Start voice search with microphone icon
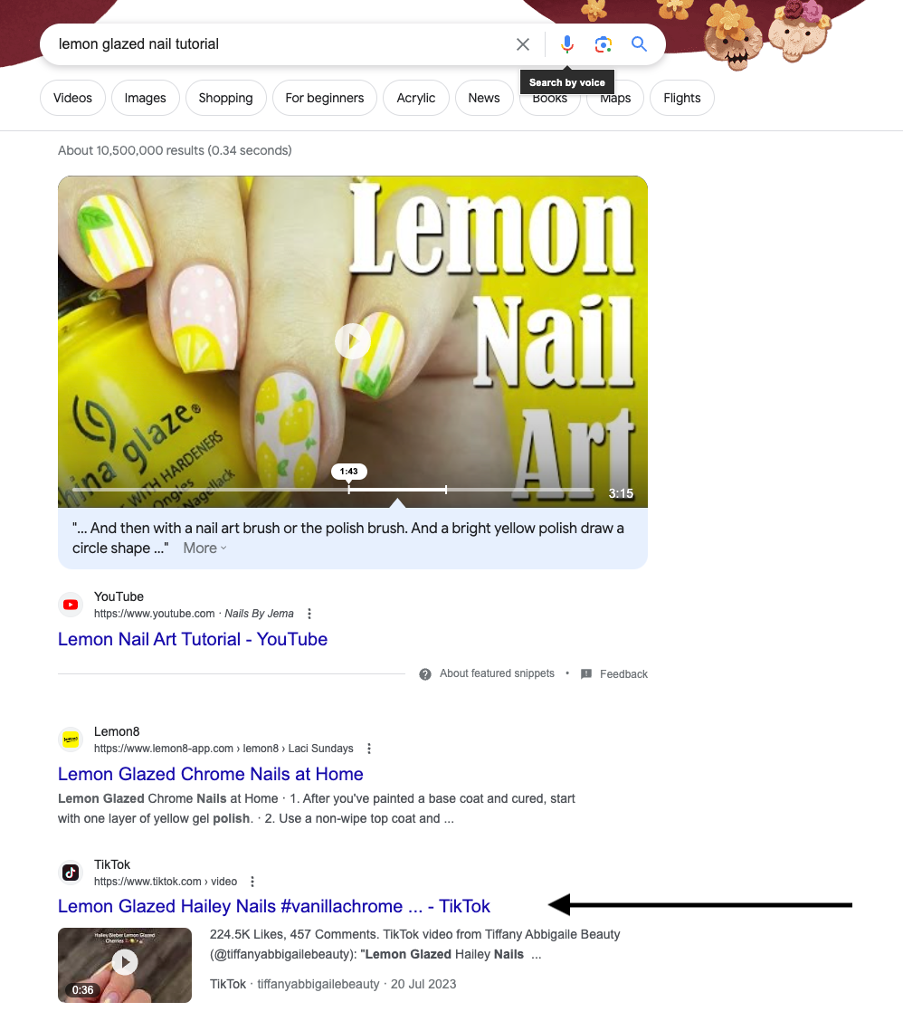Screen dimensions: 904x1022 [x=567, y=44]
